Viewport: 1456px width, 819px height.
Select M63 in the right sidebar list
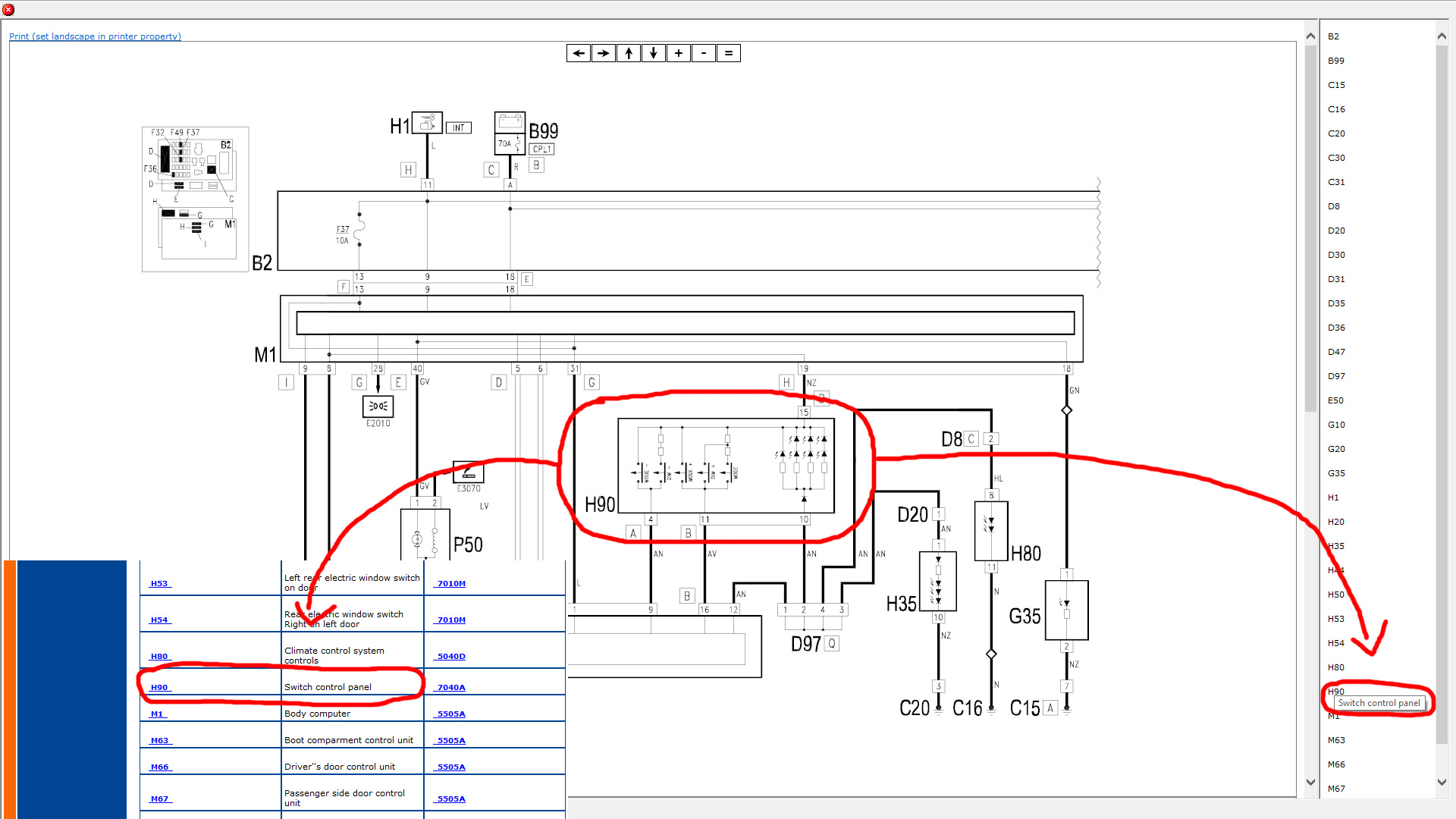pyautogui.click(x=1336, y=740)
